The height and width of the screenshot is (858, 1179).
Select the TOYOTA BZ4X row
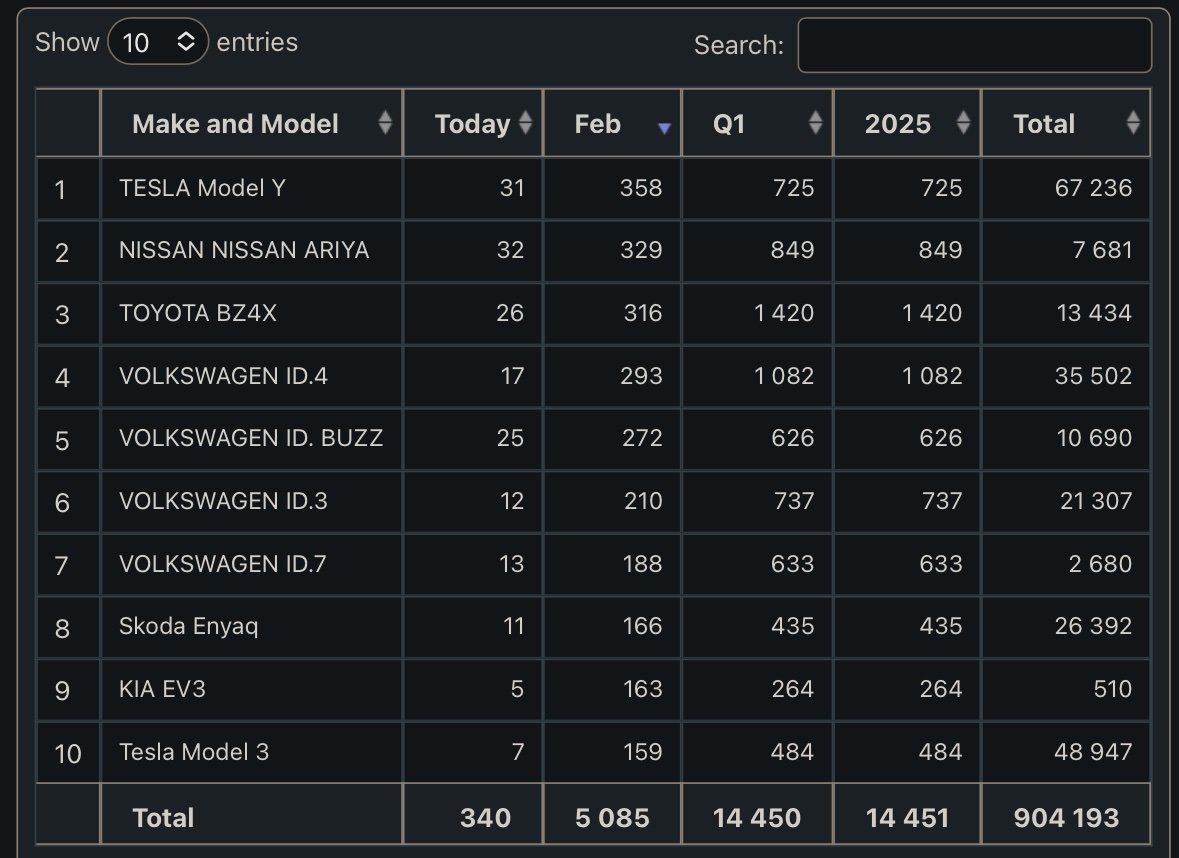tap(198, 313)
